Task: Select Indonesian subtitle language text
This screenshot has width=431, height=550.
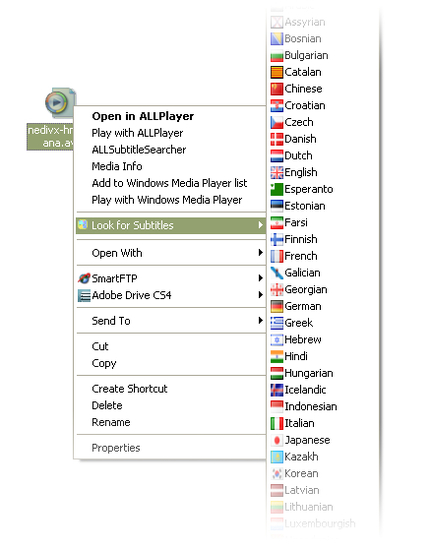Action: [311, 407]
